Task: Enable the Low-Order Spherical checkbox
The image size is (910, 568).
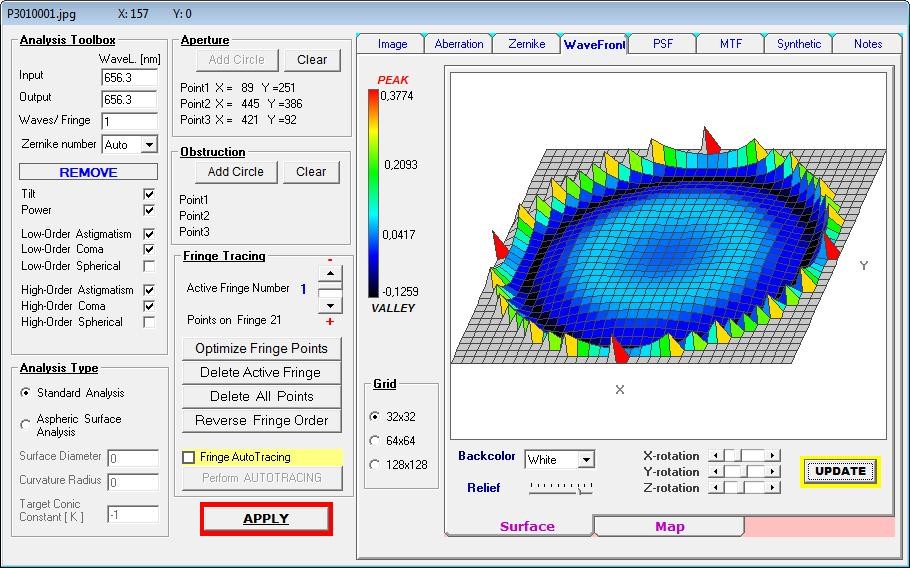Action: coord(149,266)
